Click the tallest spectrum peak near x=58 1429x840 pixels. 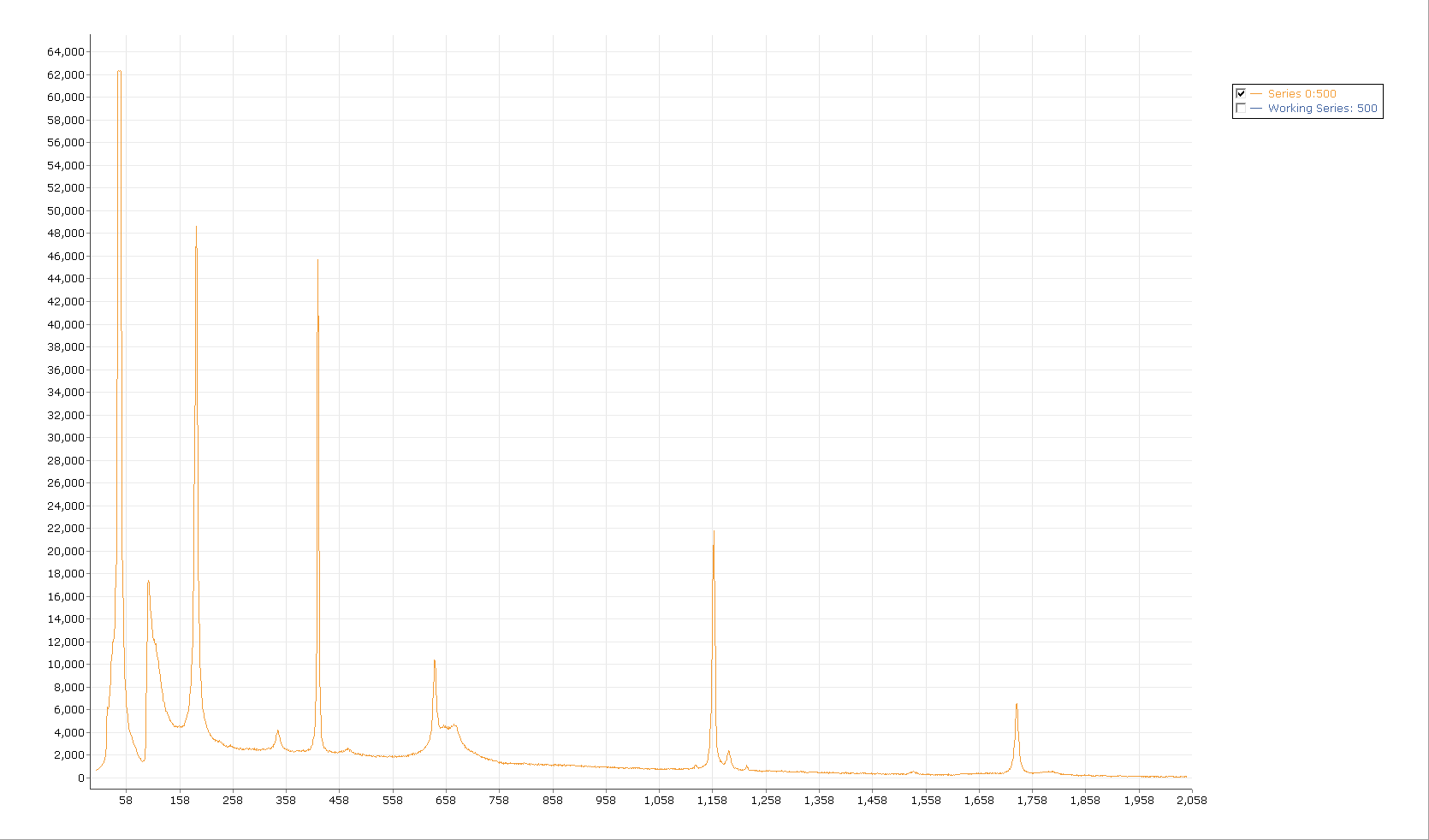coord(120,72)
